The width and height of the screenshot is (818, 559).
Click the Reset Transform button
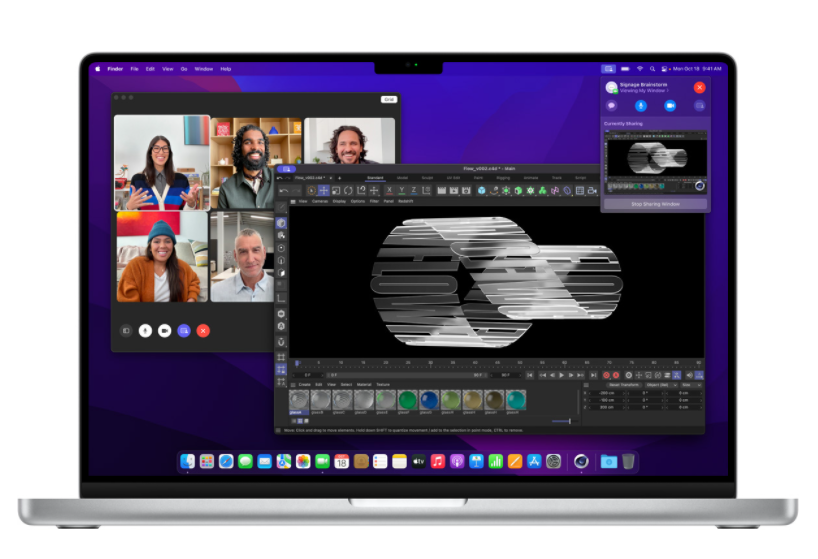coord(623,385)
